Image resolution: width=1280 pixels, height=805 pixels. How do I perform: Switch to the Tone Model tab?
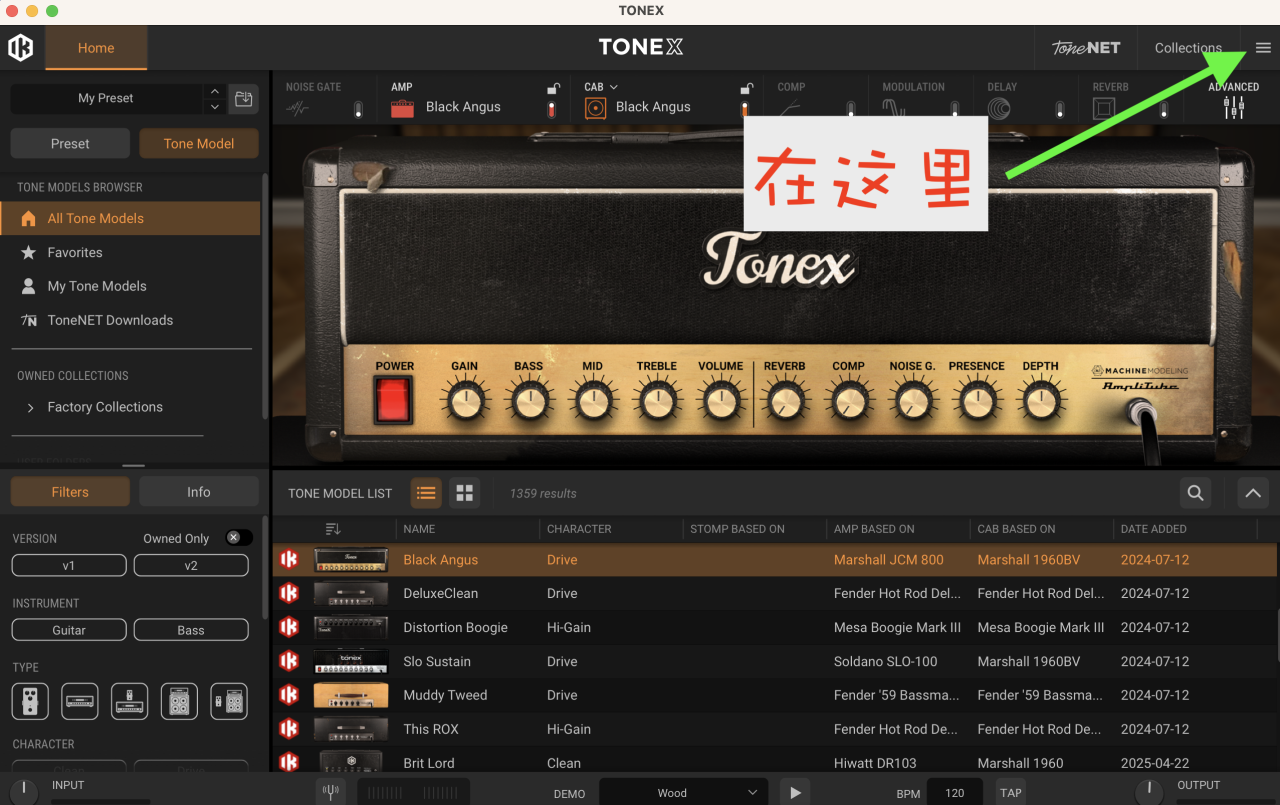pyautogui.click(x=199, y=143)
